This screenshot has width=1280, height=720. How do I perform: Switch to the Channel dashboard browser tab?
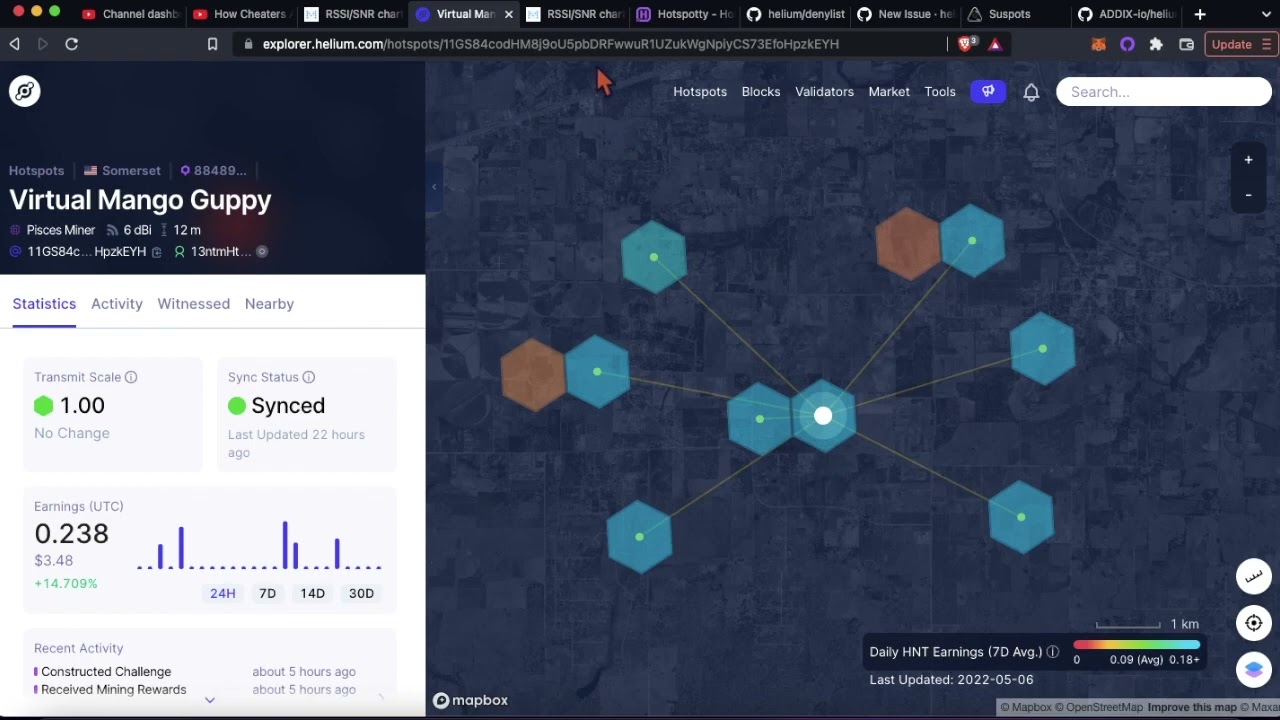(130, 14)
